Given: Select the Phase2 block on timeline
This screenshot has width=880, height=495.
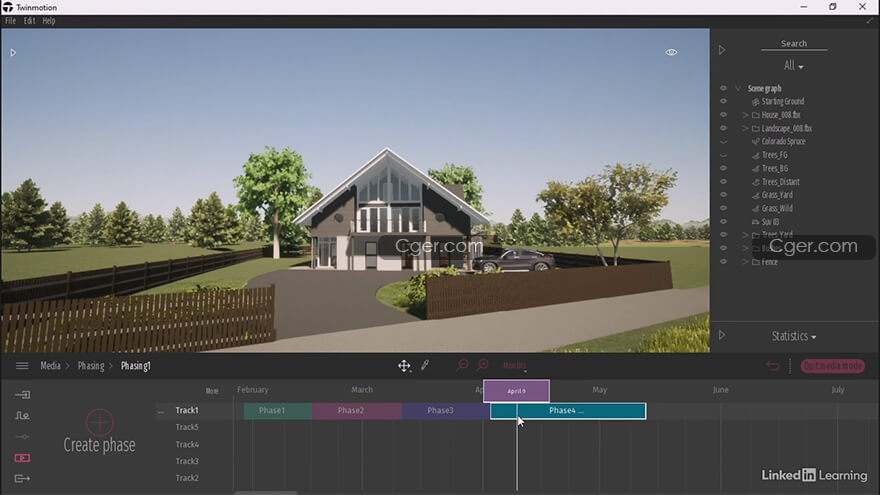Looking at the screenshot, I should tap(357, 411).
